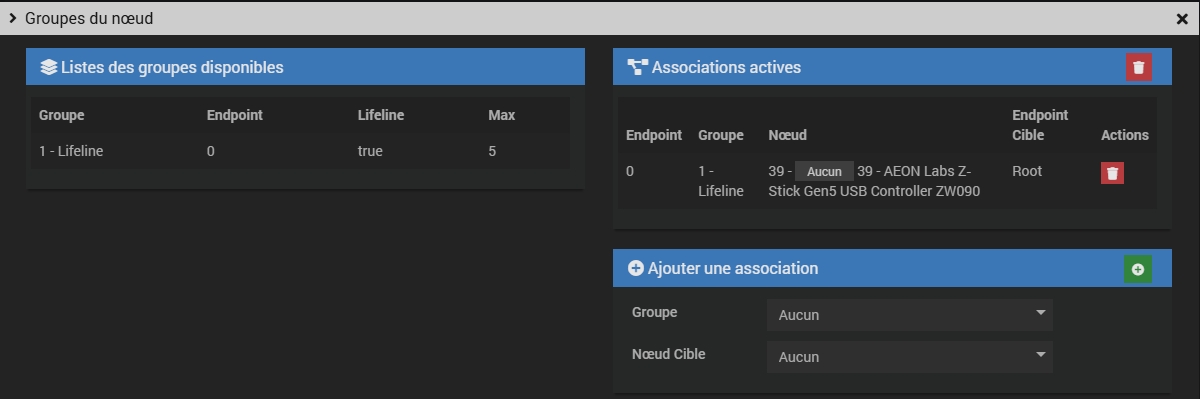Viewport: 1200px width, 399px height.
Task: Click the 'Actions' column header
Action: click(1125, 135)
